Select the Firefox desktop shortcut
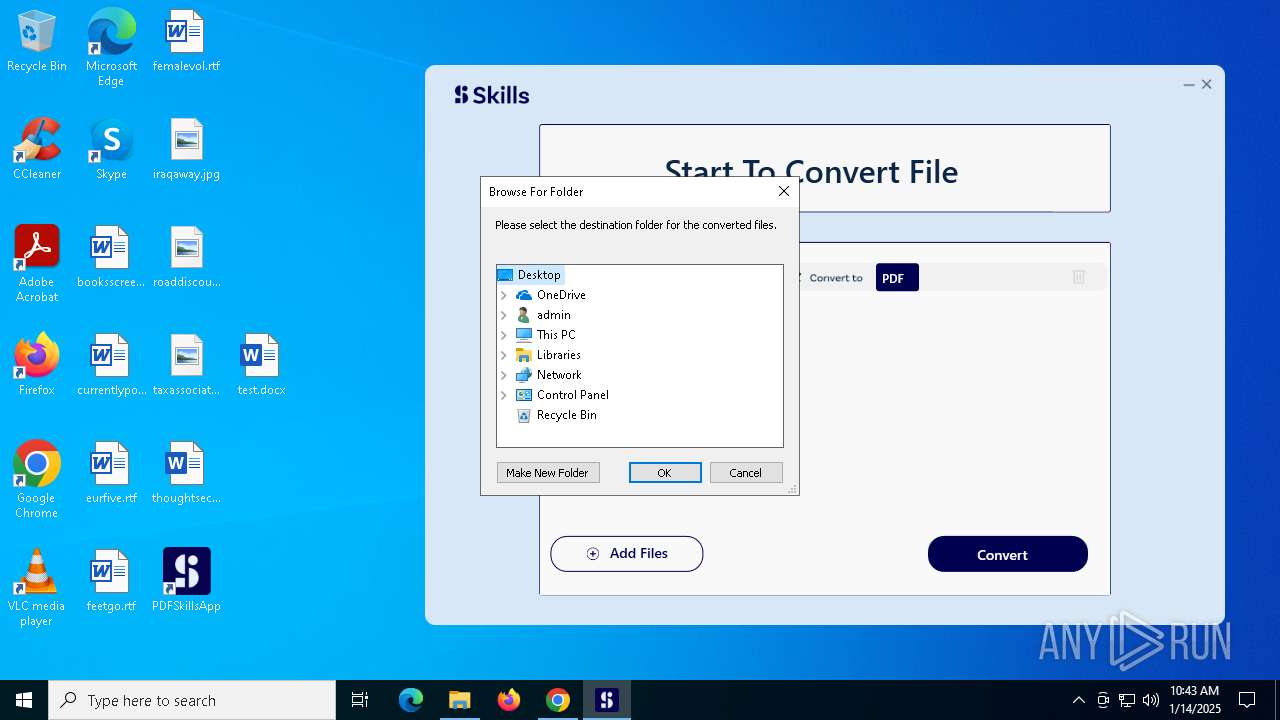 [x=37, y=366]
